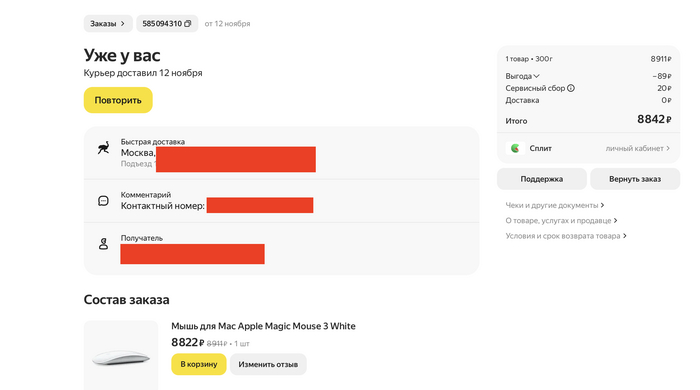Click the Split logo icon
The width and height of the screenshot is (700, 390).
tap(515, 148)
